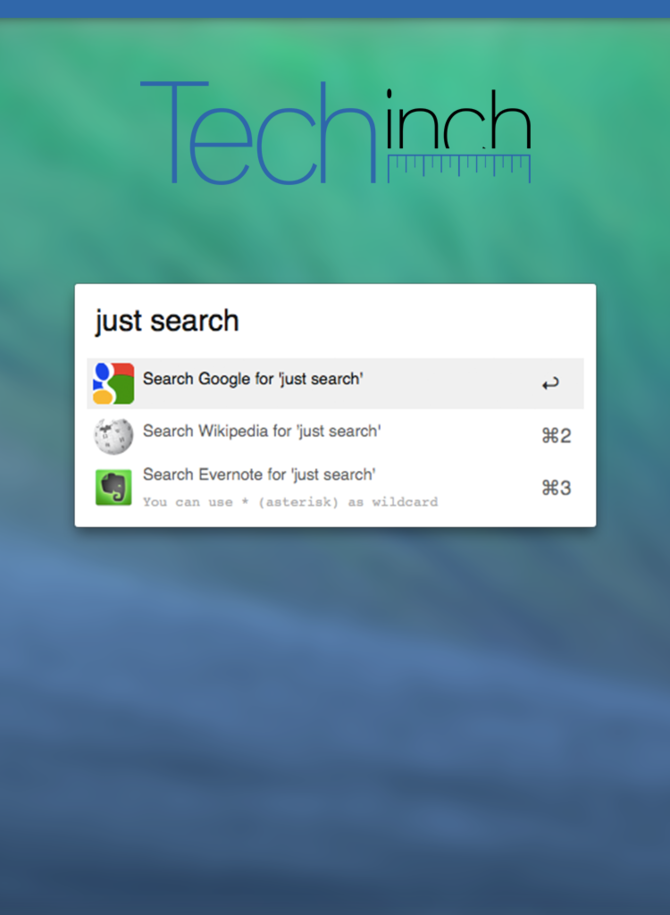Viewport: 670px width, 915px height.
Task: Click empty space right of query text
Action: [409, 321]
